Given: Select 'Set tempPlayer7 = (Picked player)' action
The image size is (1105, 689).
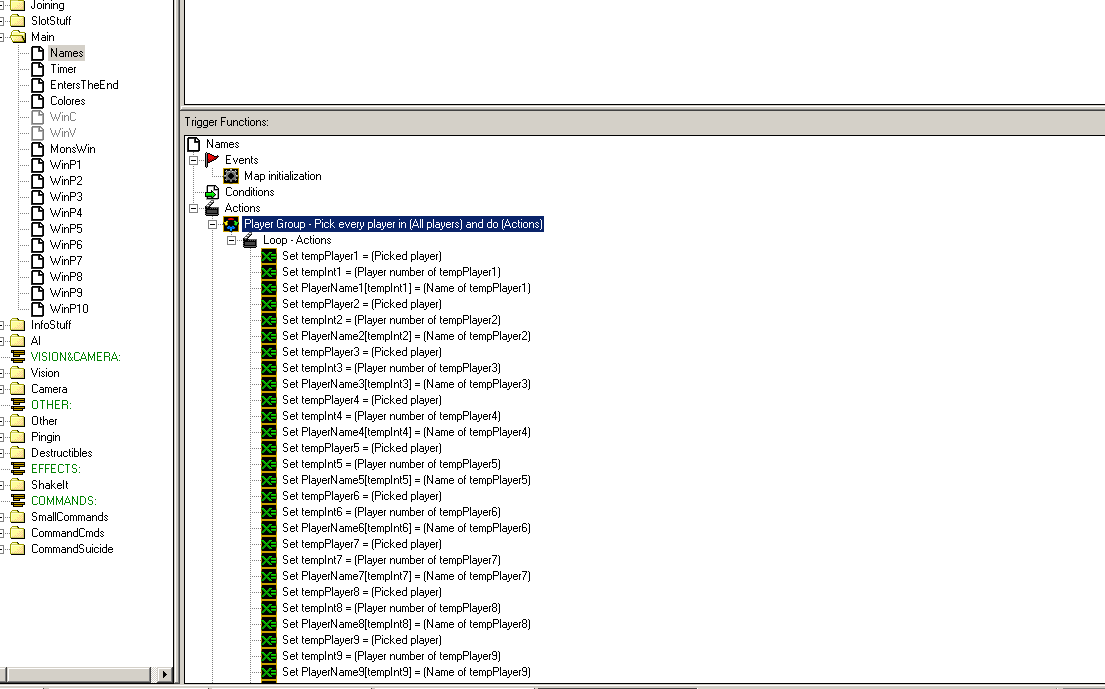Looking at the screenshot, I should click(362, 544).
